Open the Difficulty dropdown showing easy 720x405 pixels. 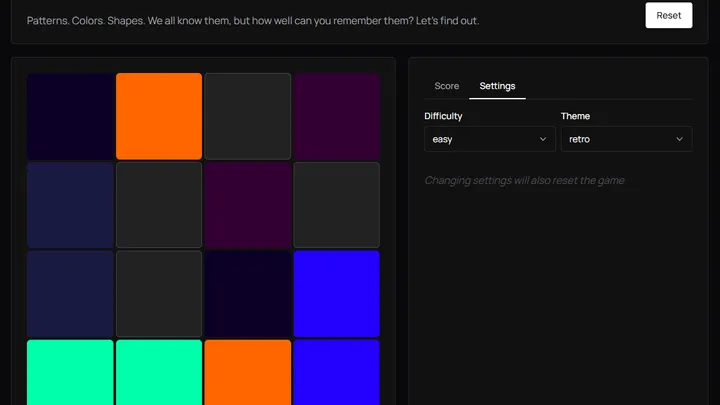point(489,139)
